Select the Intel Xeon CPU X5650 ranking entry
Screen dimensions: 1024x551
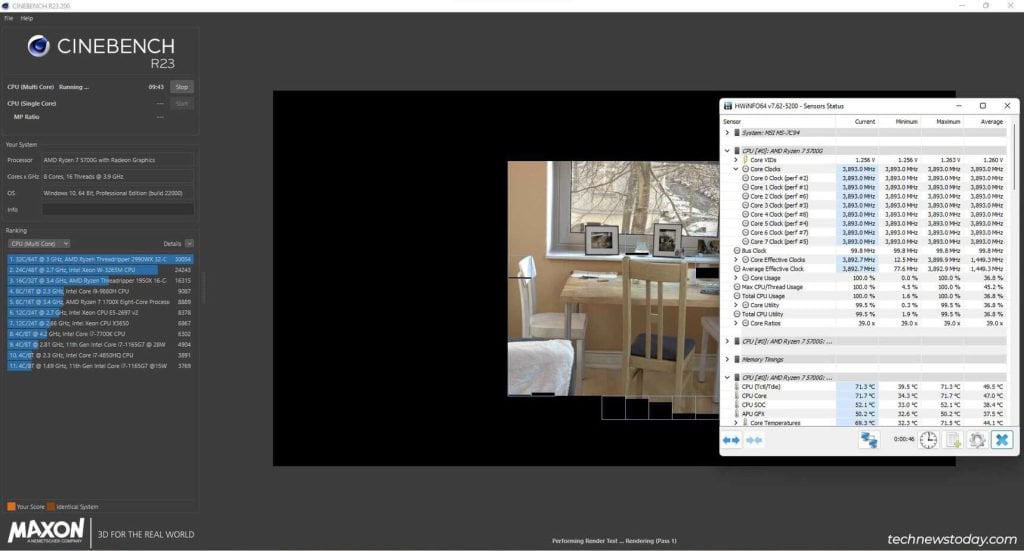coord(100,323)
